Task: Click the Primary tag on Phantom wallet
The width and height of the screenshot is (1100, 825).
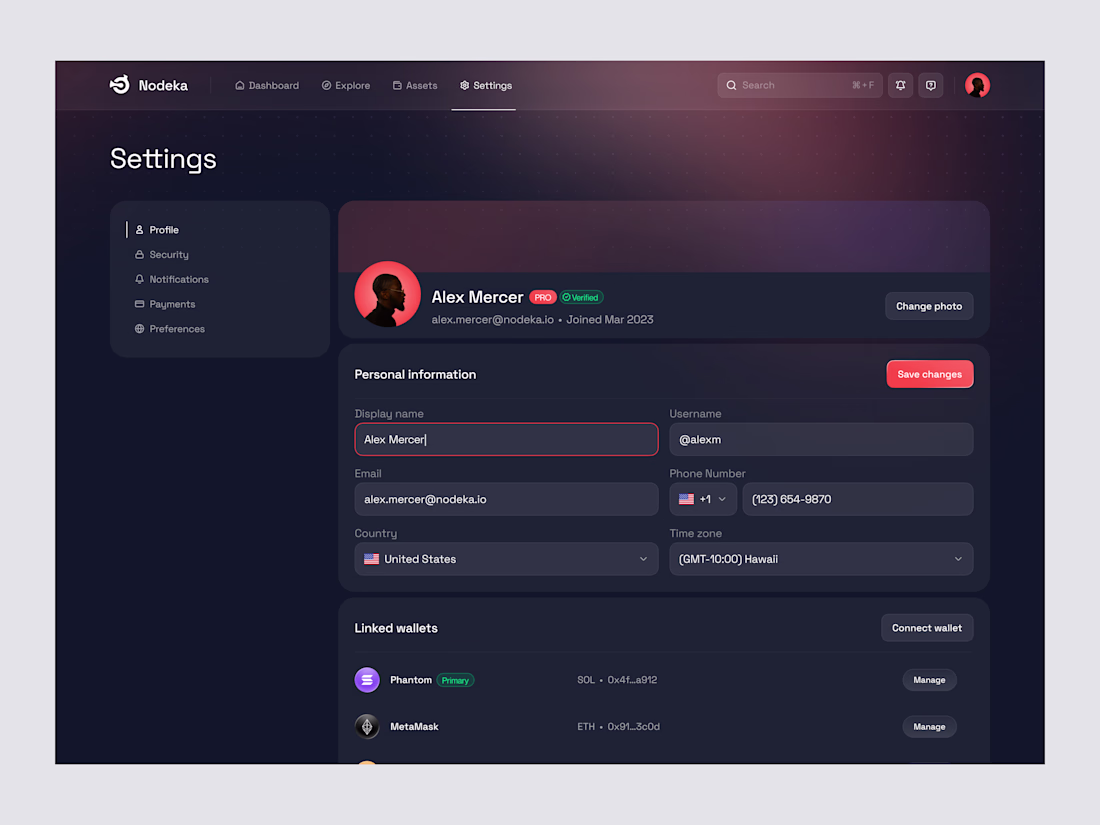Action: tap(455, 680)
